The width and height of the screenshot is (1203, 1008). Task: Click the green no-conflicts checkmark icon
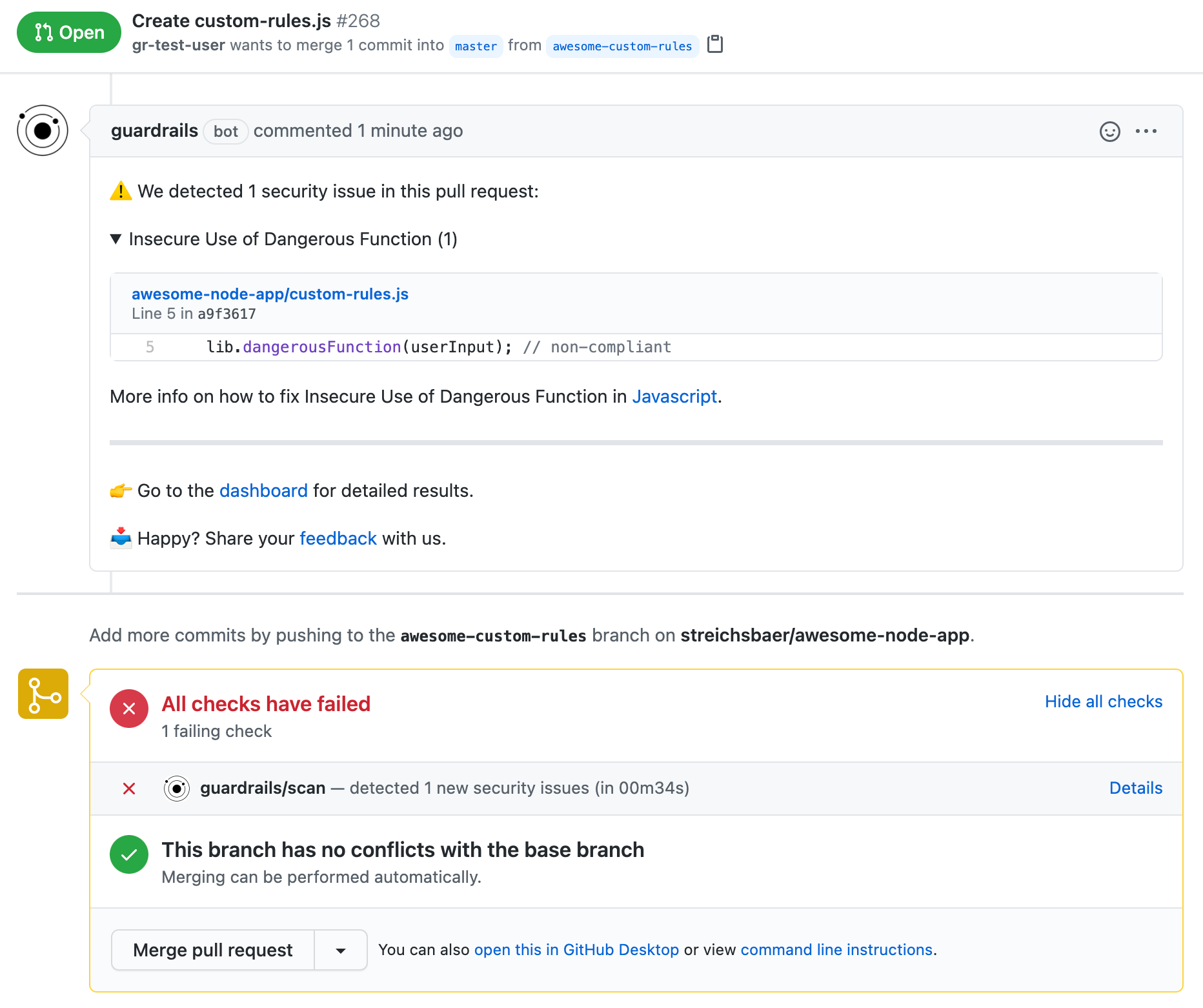point(129,854)
